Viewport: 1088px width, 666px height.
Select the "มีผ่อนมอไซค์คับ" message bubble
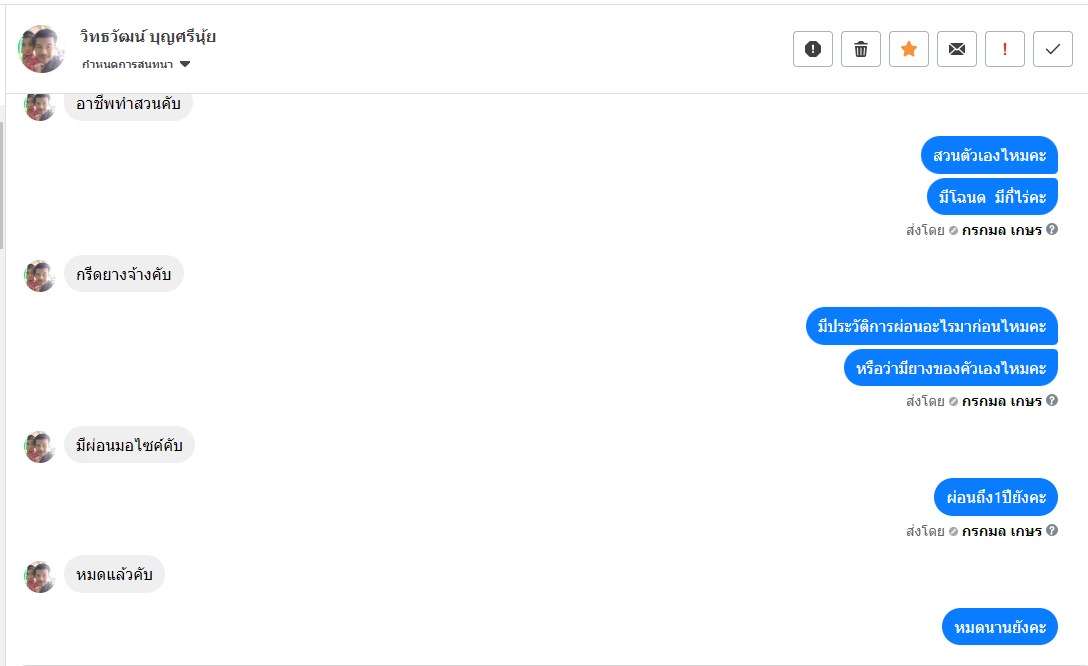129,445
